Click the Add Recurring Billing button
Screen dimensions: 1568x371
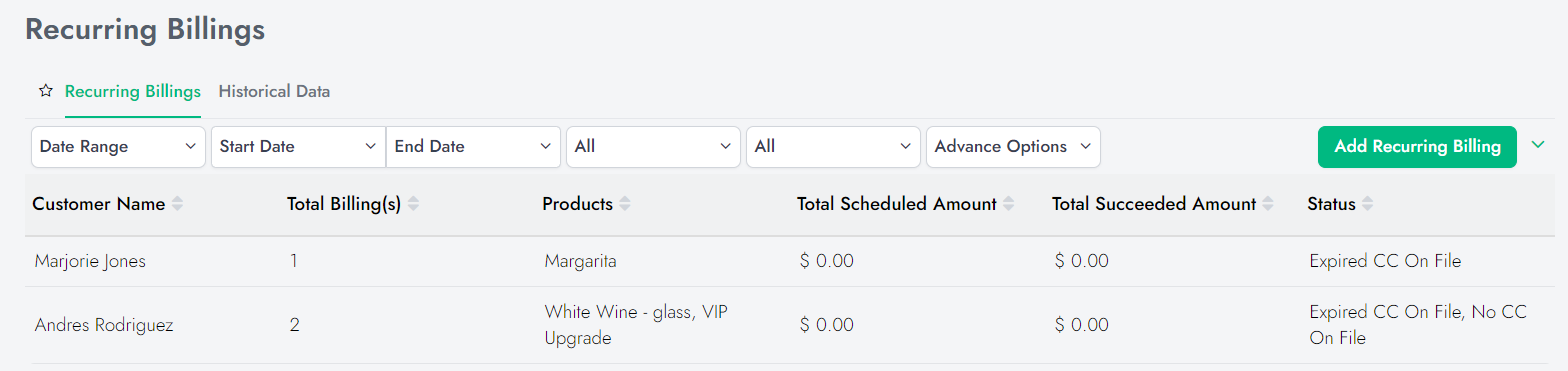pos(1418,147)
